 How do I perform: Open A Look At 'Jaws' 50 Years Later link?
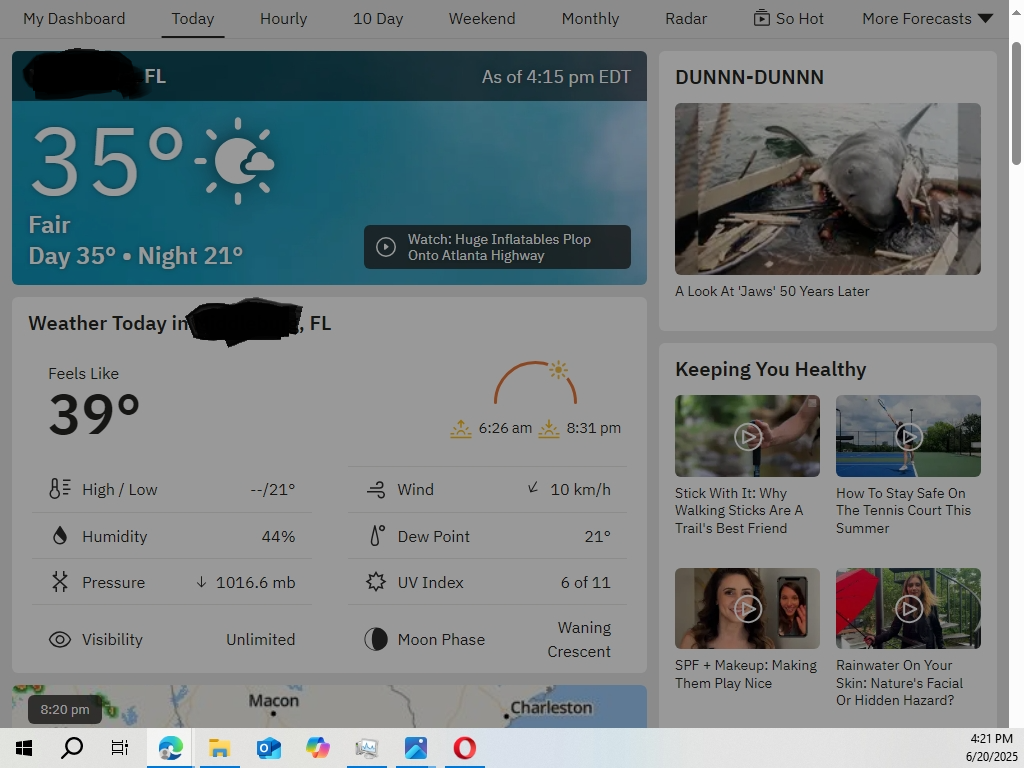click(x=772, y=291)
